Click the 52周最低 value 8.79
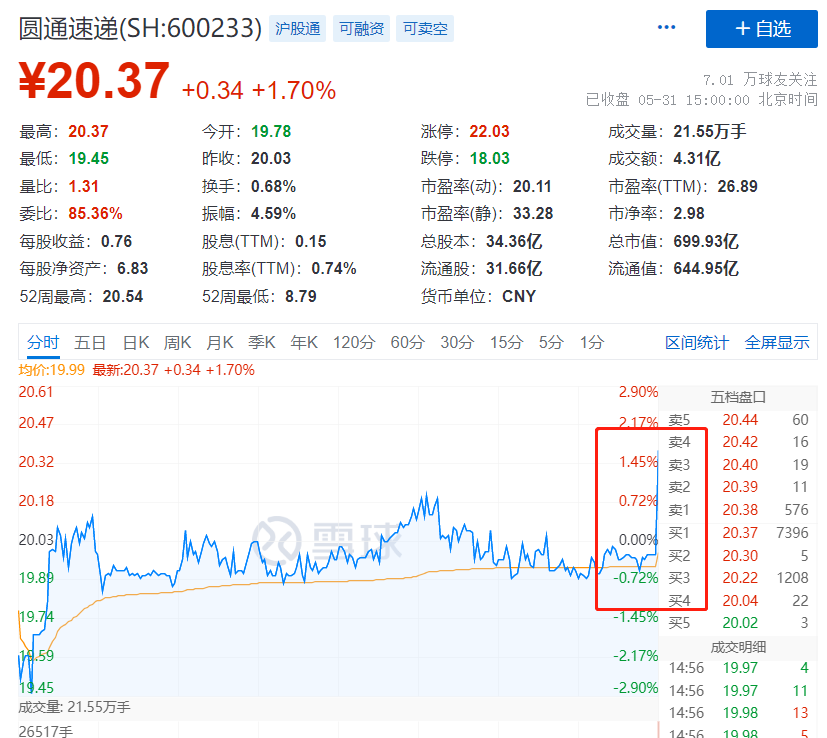This screenshot has width=827, height=738. [x=301, y=296]
